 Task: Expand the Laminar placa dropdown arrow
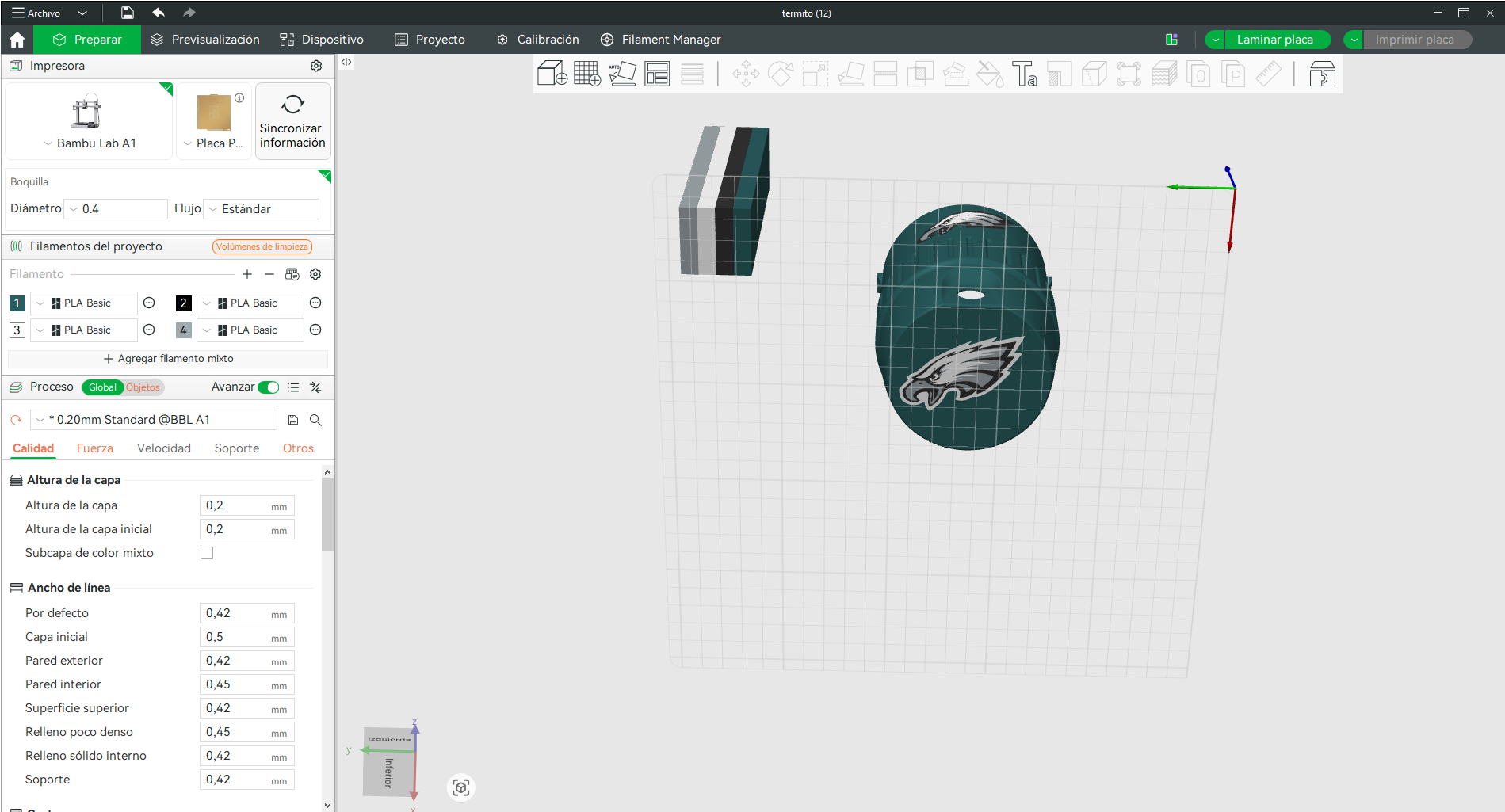tap(1214, 40)
